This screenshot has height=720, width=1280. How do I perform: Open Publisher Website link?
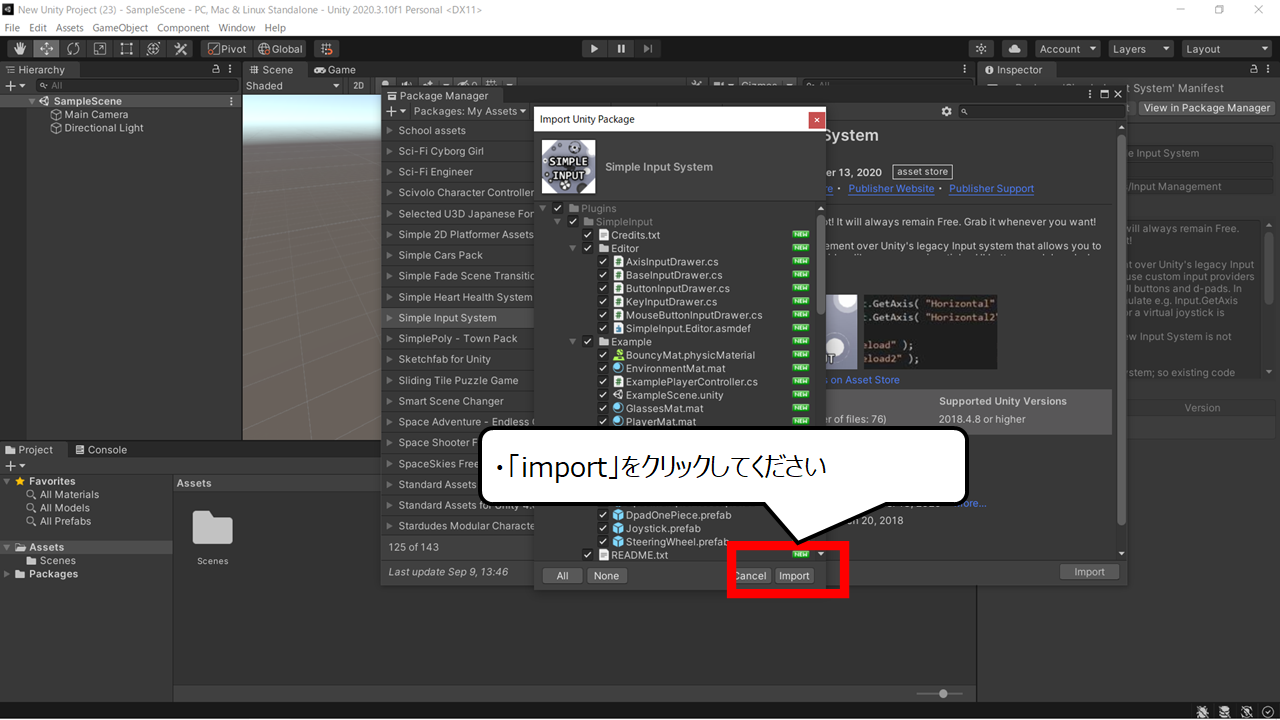pos(891,189)
